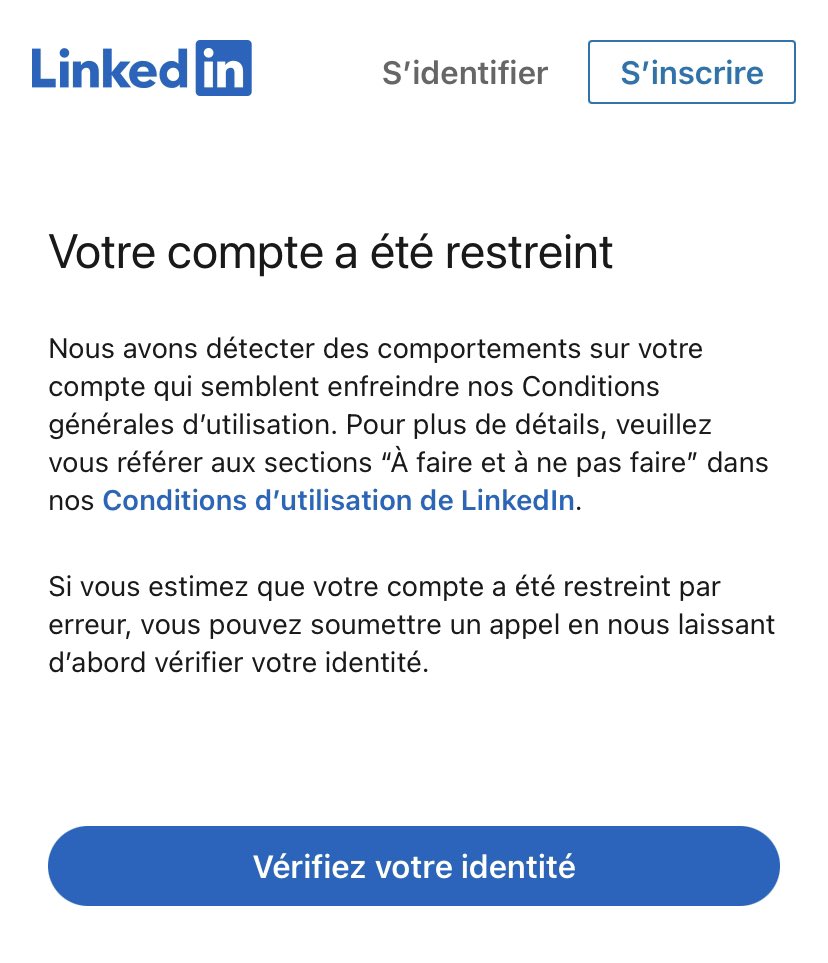828x963 pixels.
Task: Click the word "erreur" in second paragraph
Action: [85, 625]
